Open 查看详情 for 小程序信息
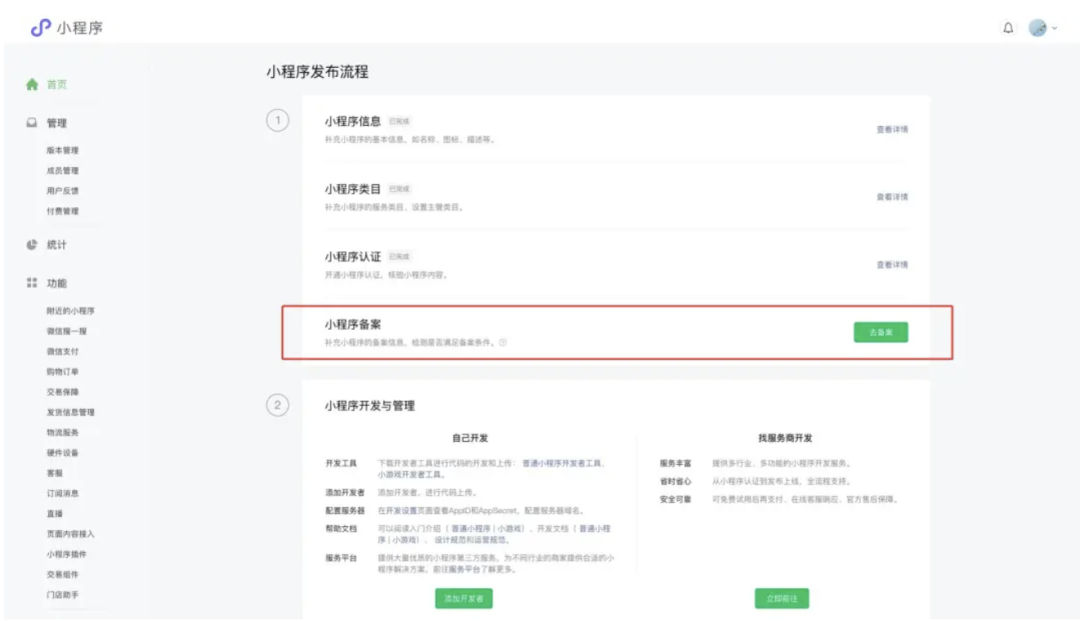Screen dimensions: 1080x621 [x=892, y=129]
